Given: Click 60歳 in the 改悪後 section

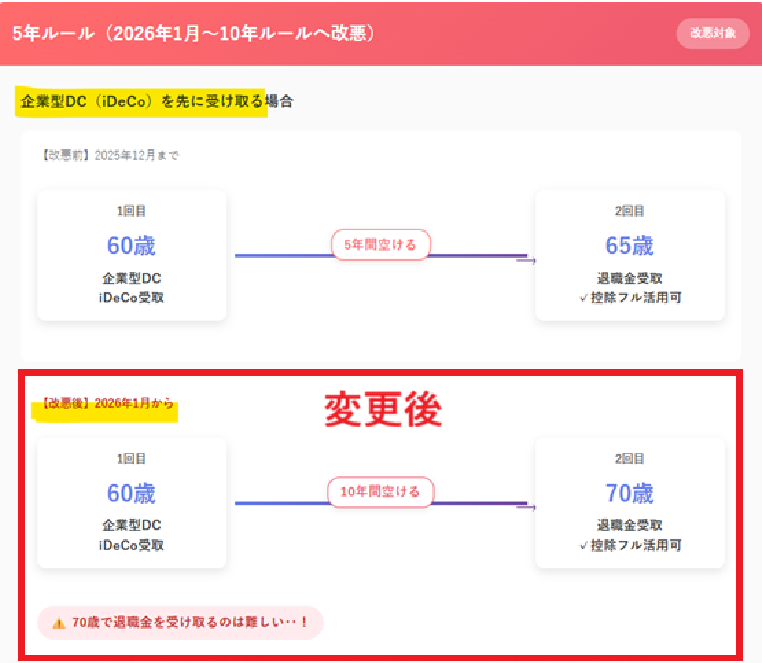Looking at the screenshot, I should coord(131,493).
